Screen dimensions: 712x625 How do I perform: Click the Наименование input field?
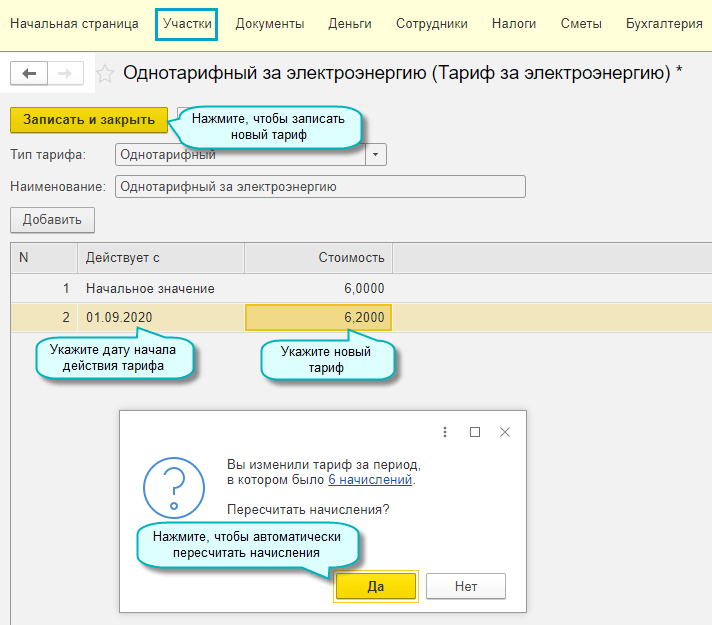pyautogui.click(x=320, y=187)
